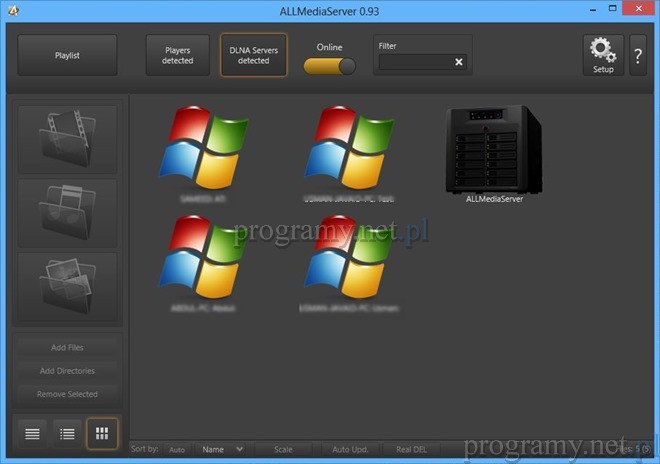Open the Playlist tab
660x464 pixels.
[67, 56]
